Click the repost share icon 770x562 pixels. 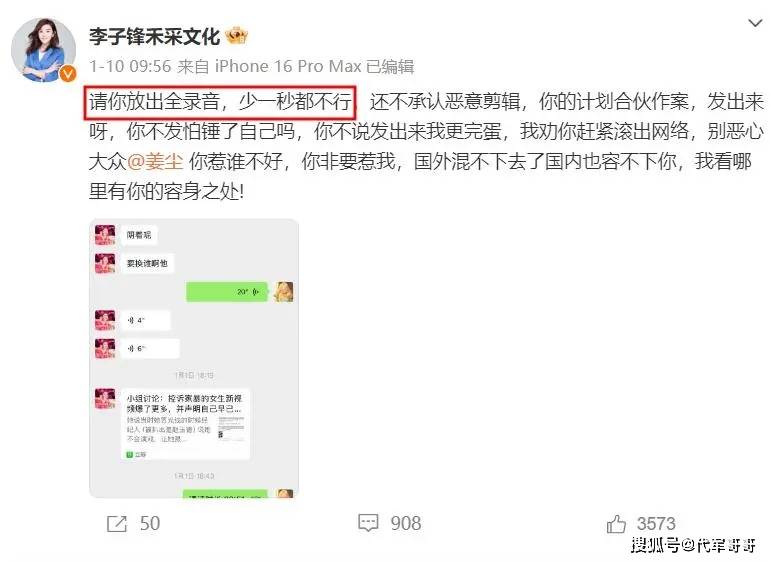tap(117, 524)
